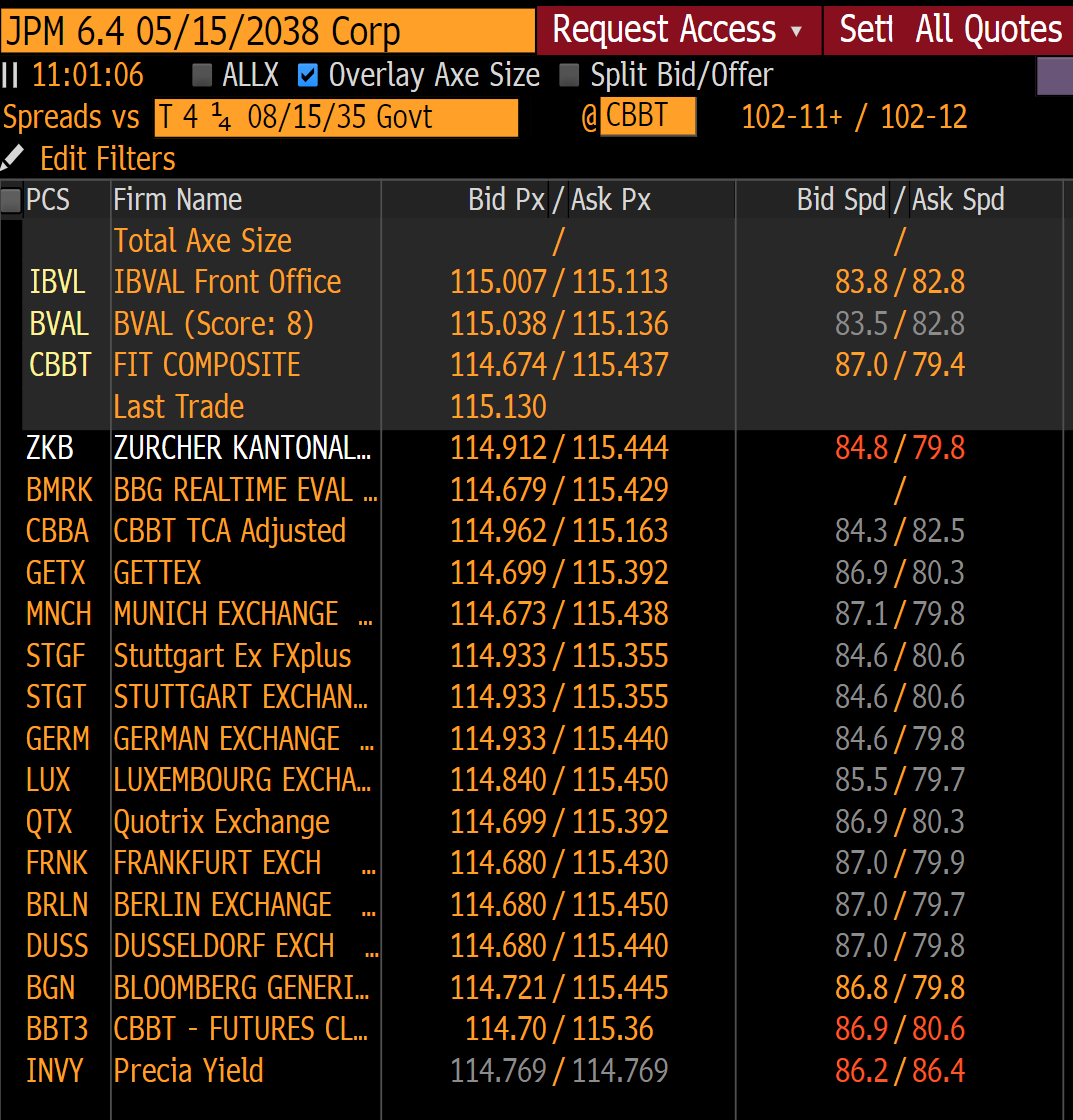Uncheck Overlay Axe Size checkbox
This screenshot has height=1120, width=1073.
pos(308,75)
